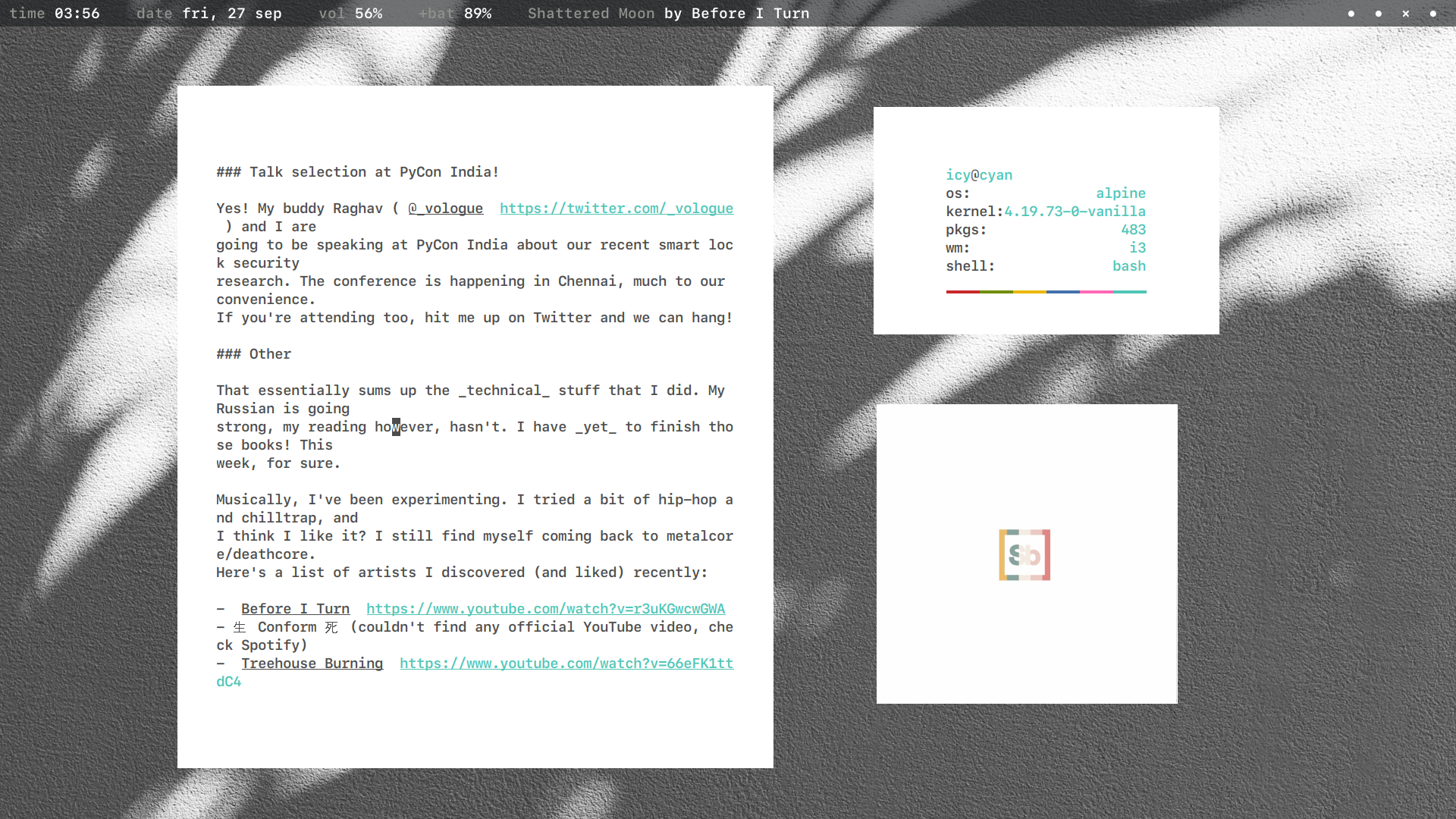Click the Talk selection at PyCon India heading
This screenshot has height=819, width=1456.
pyautogui.click(x=357, y=172)
